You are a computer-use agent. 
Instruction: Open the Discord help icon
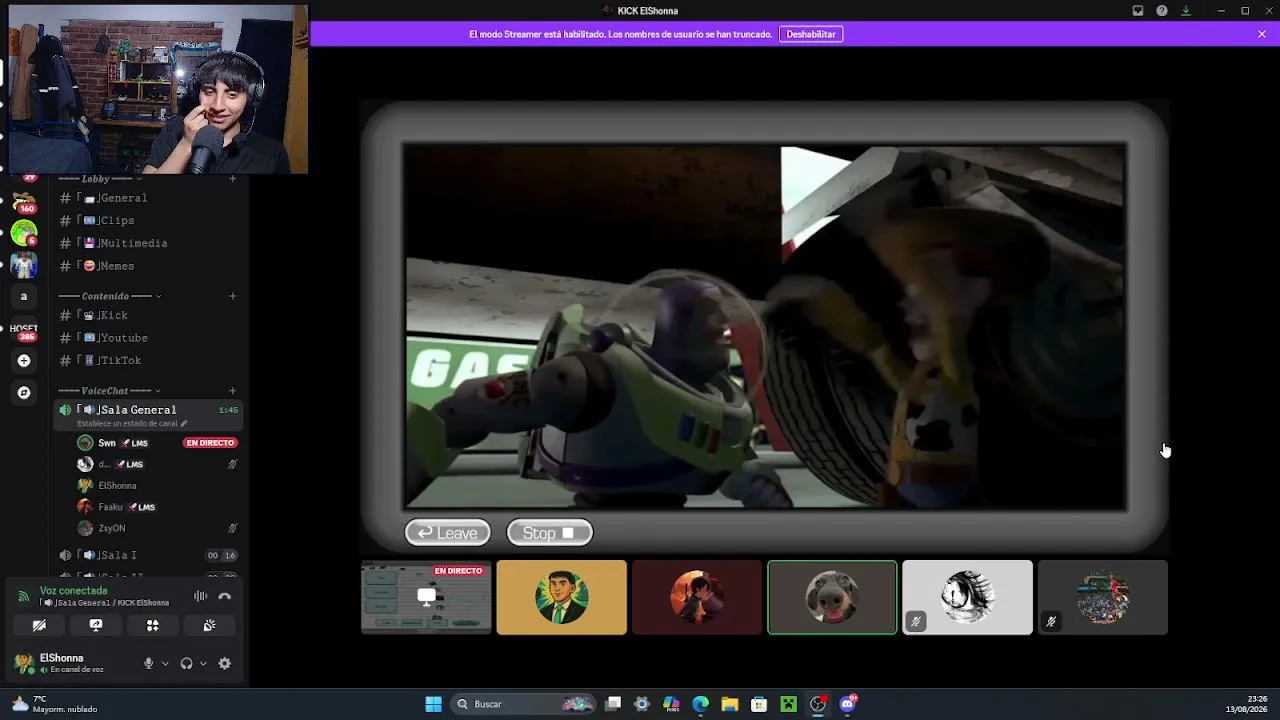[1162, 11]
